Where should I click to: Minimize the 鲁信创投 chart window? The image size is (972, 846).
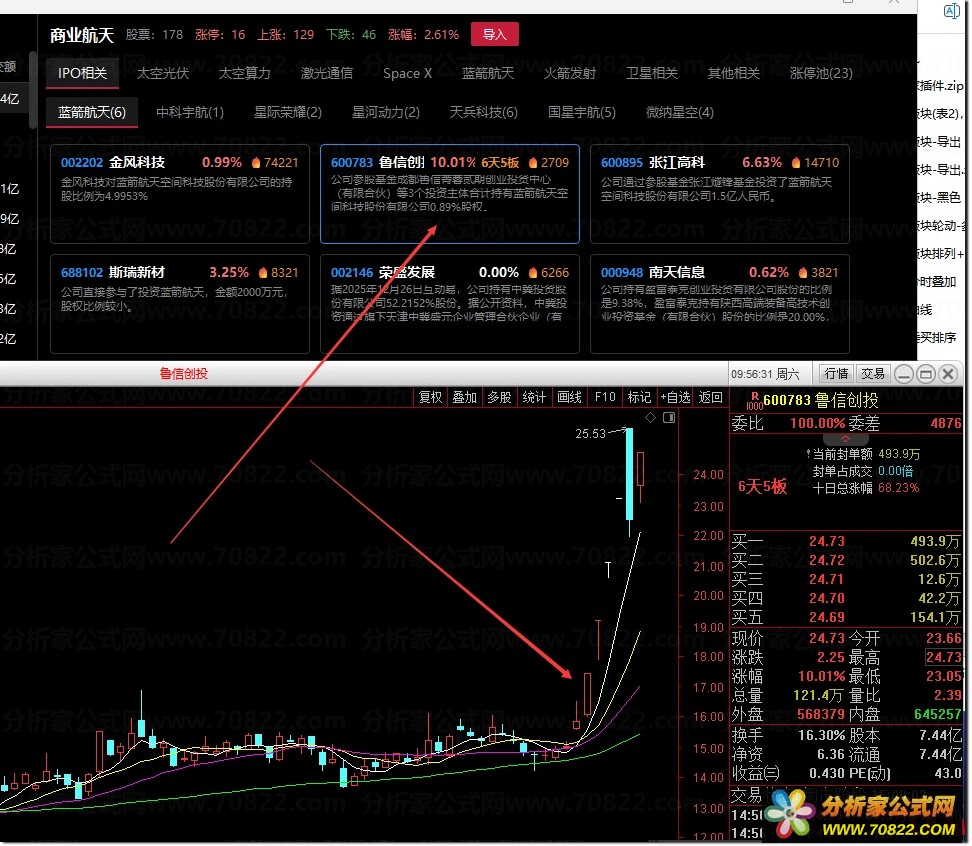(904, 374)
